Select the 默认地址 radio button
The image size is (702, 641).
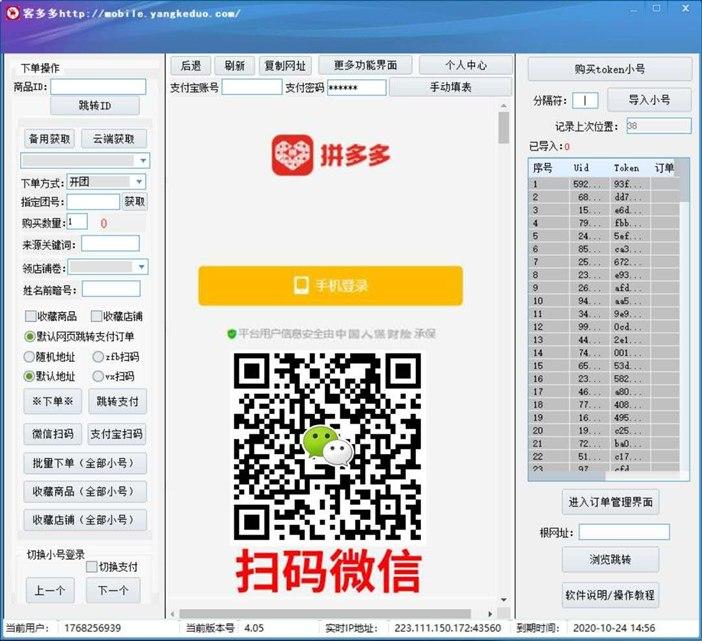(x=29, y=376)
